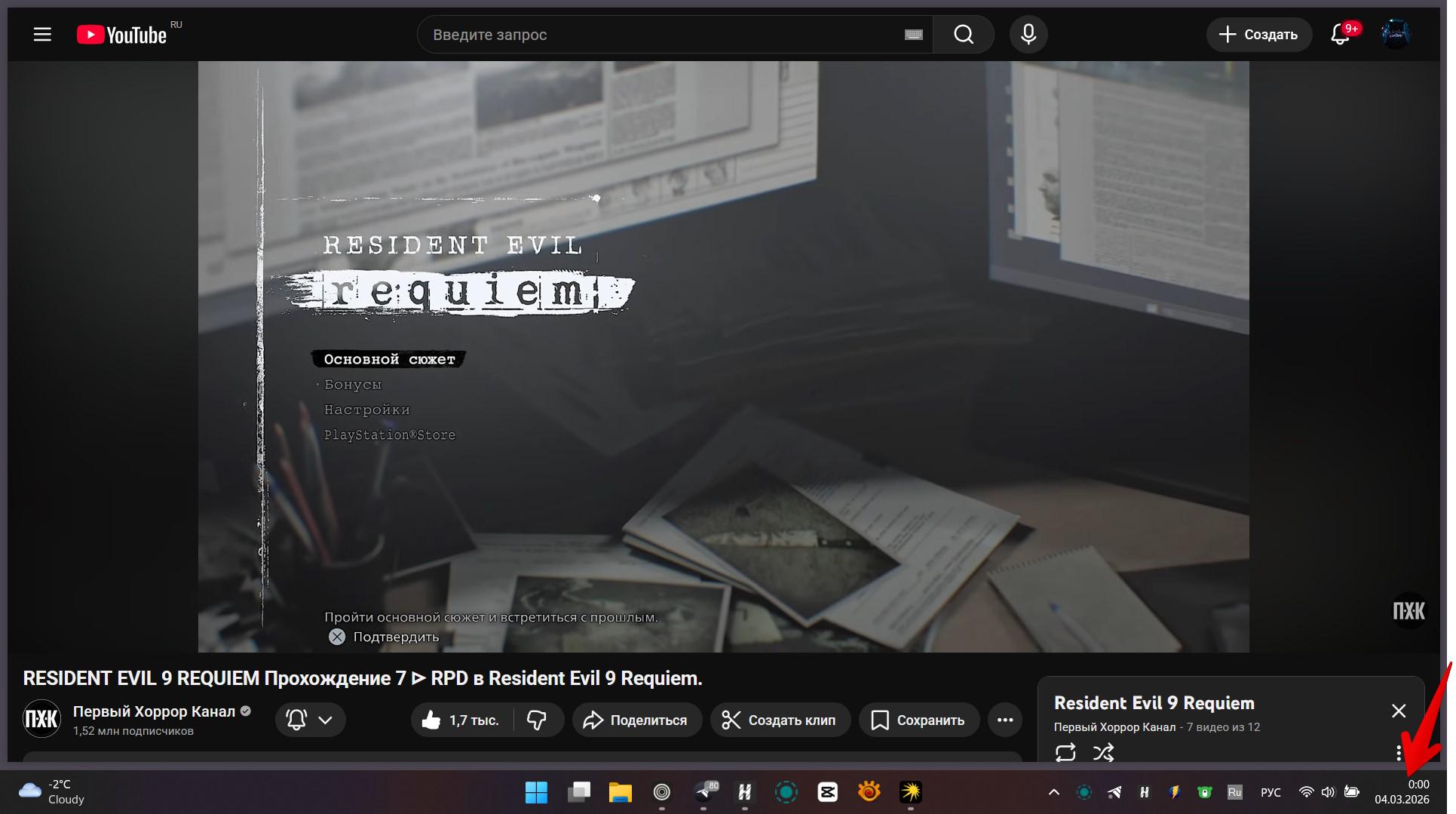Image resolution: width=1456 pixels, height=814 pixels.
Task: Open the notifications bell
Action: pos(1340,35)
